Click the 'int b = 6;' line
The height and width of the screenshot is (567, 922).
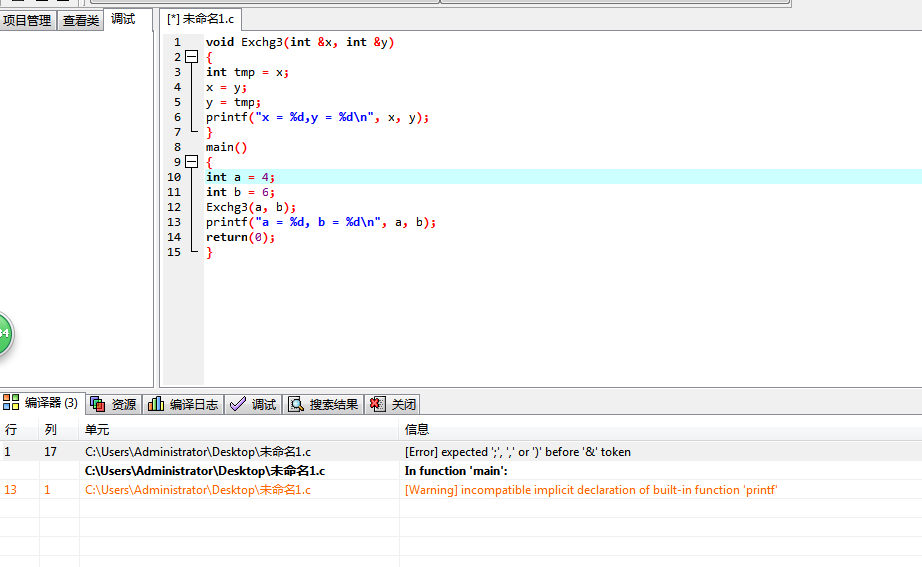pyautogui.click(x=240, y=192)
